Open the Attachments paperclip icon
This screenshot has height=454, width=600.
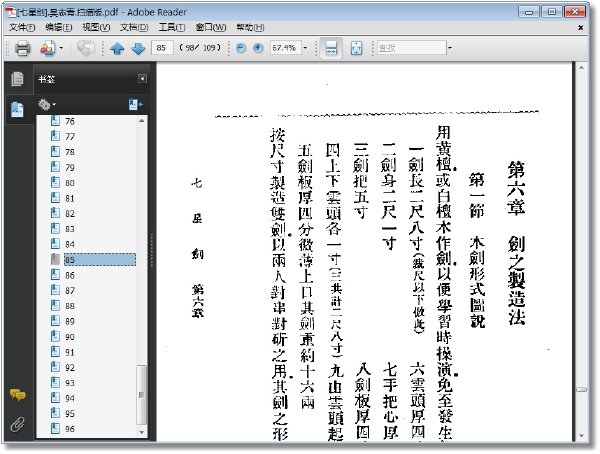[18, 425]
